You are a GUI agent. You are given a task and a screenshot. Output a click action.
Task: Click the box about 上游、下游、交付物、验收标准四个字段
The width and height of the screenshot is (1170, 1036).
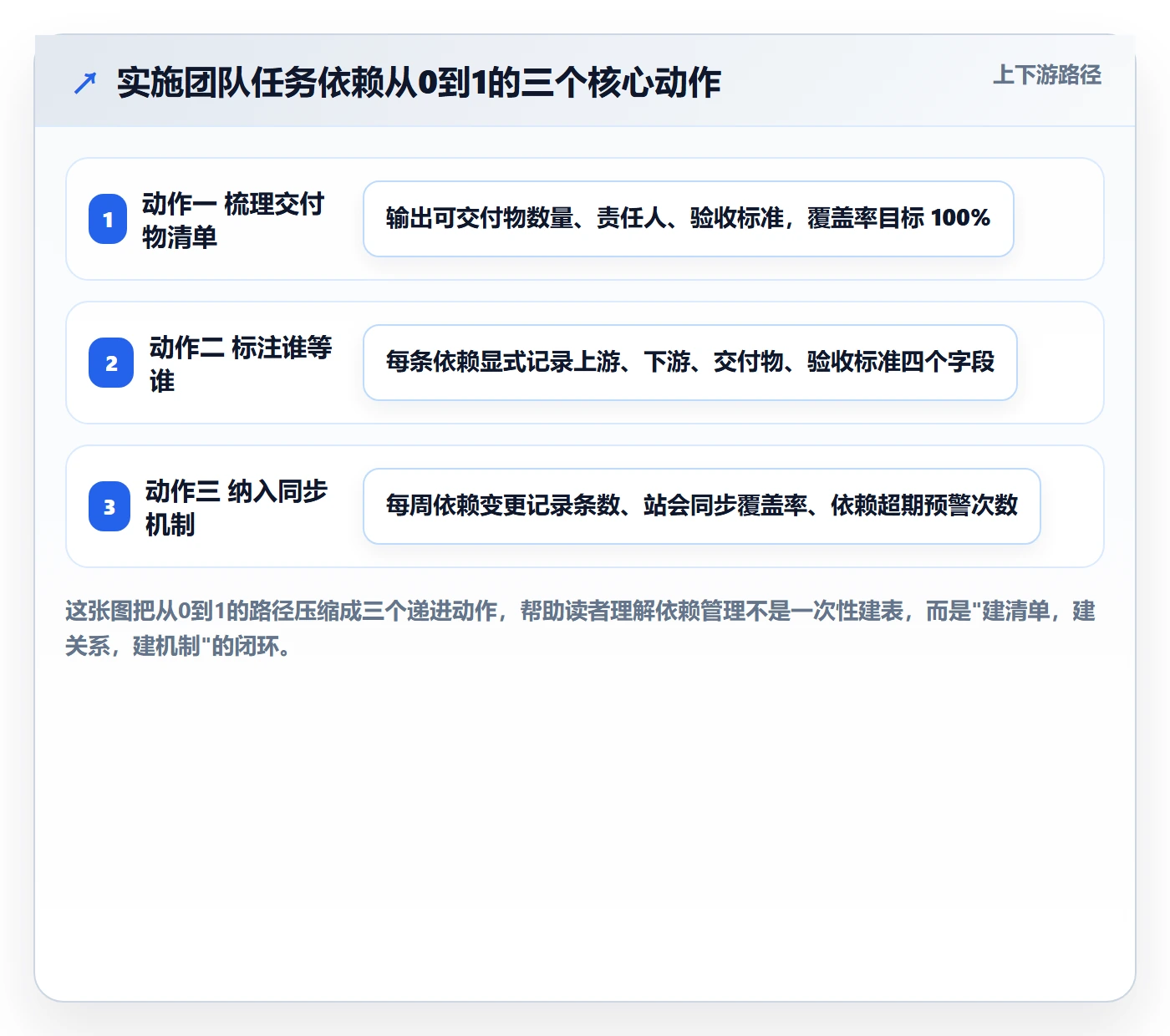pyautogui.click(x=690, y=363)
